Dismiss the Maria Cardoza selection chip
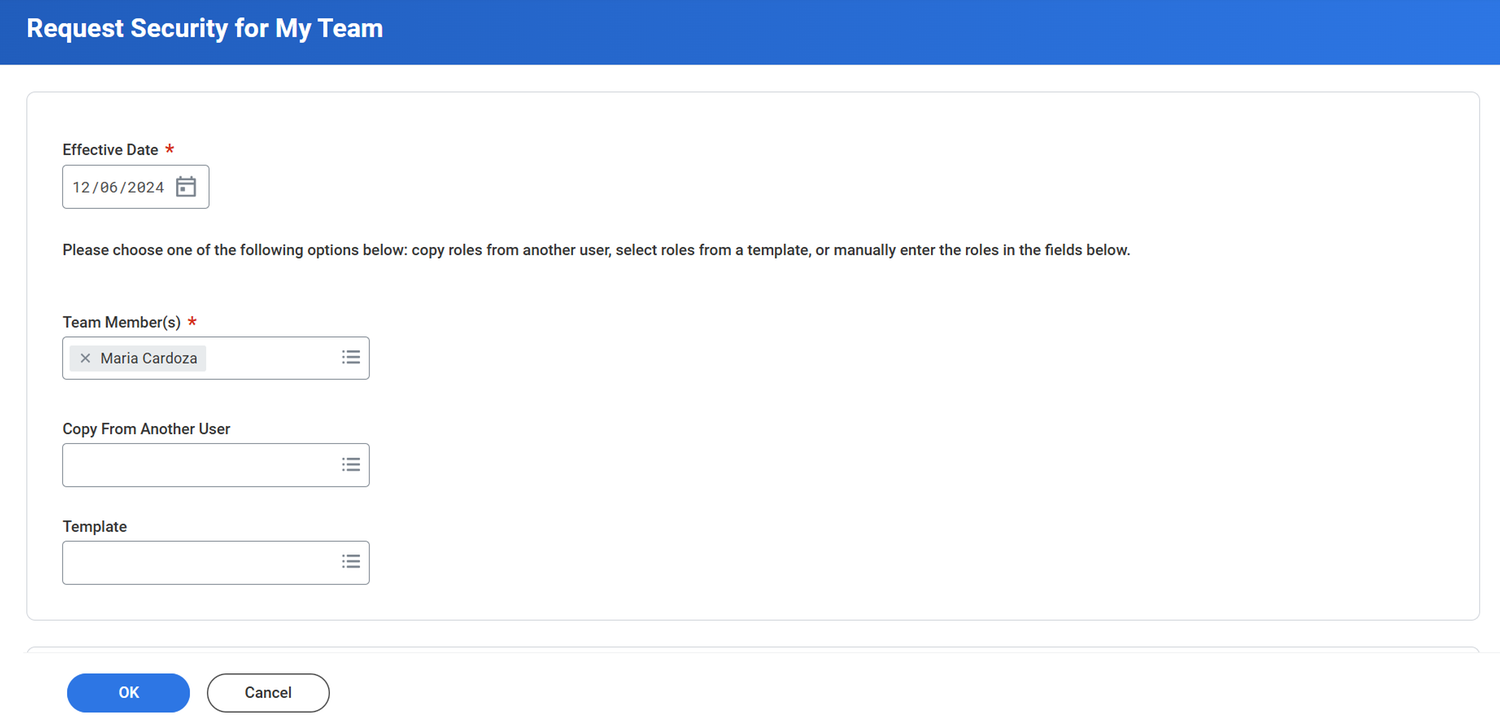Image resolution: width=1500 pixels, height=717 pixels. coord(84,357)
